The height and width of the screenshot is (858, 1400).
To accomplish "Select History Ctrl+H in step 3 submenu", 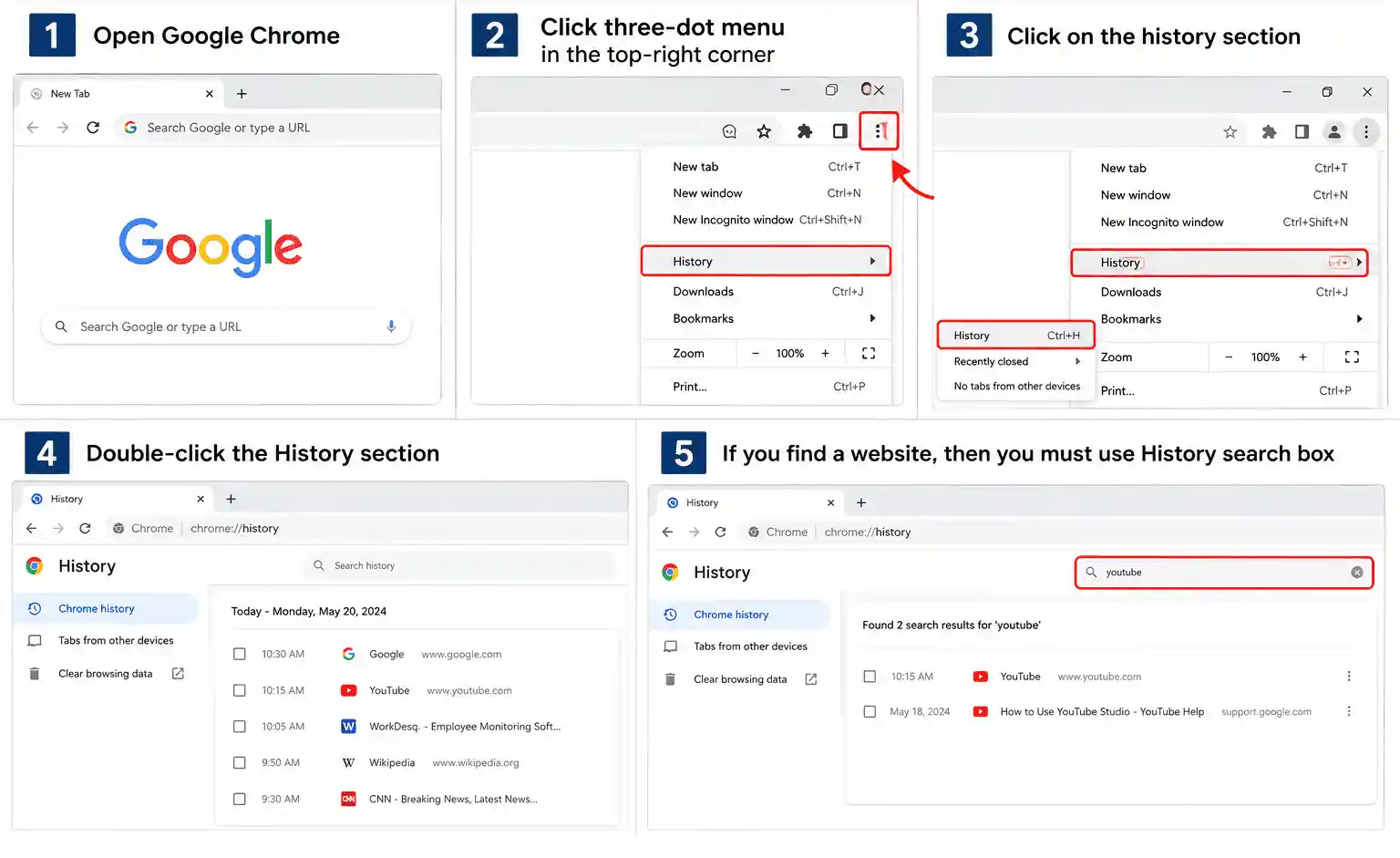I will [1015, 336].
